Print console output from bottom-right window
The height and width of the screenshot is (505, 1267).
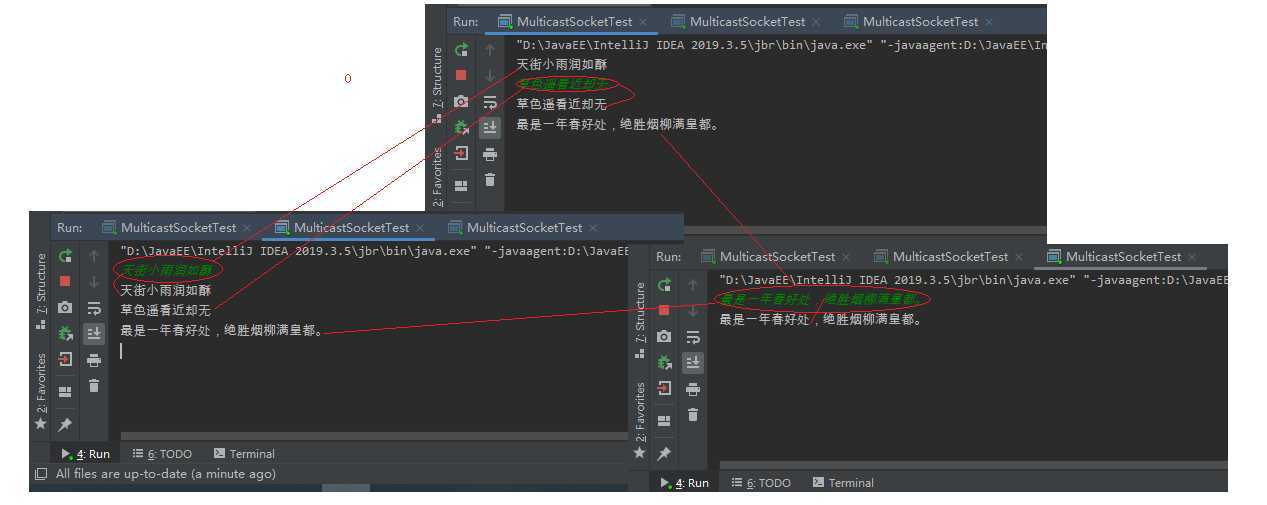pos(693,389)
